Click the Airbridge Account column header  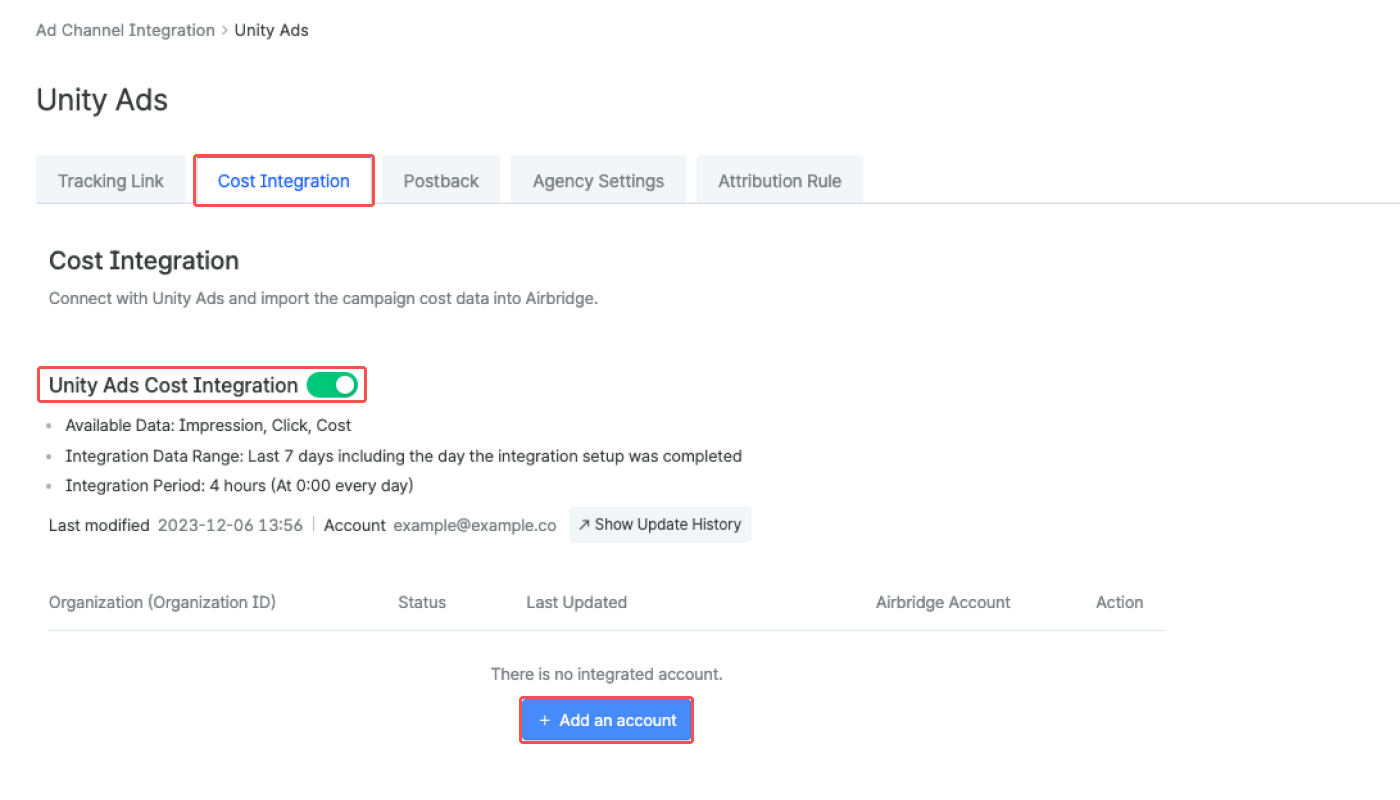(x=943, y=602)
